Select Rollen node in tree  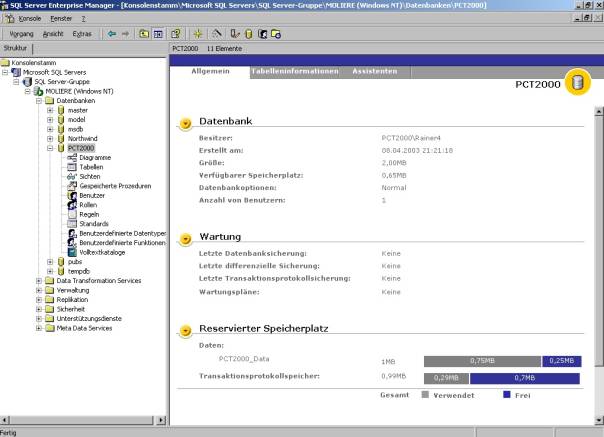coord(88,205)
